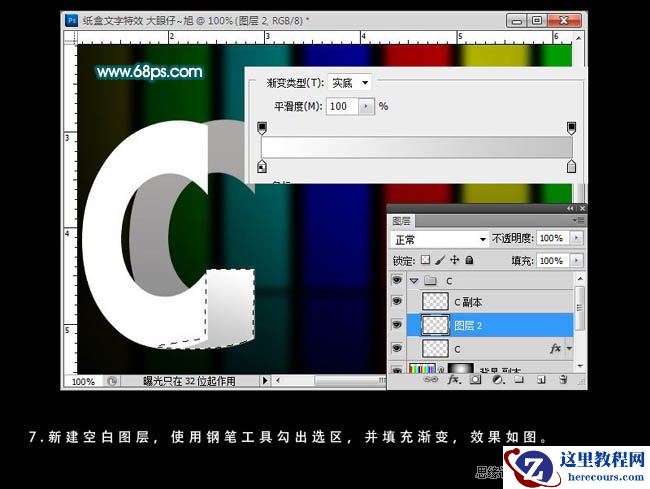Select left black opacity stop on gradient bar

point(262,128)
